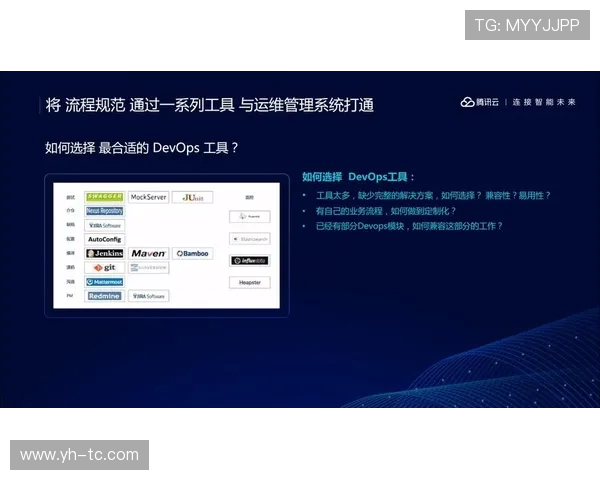Click the JUnit logo
Screen dimensions: 600x480
[192, 197]
